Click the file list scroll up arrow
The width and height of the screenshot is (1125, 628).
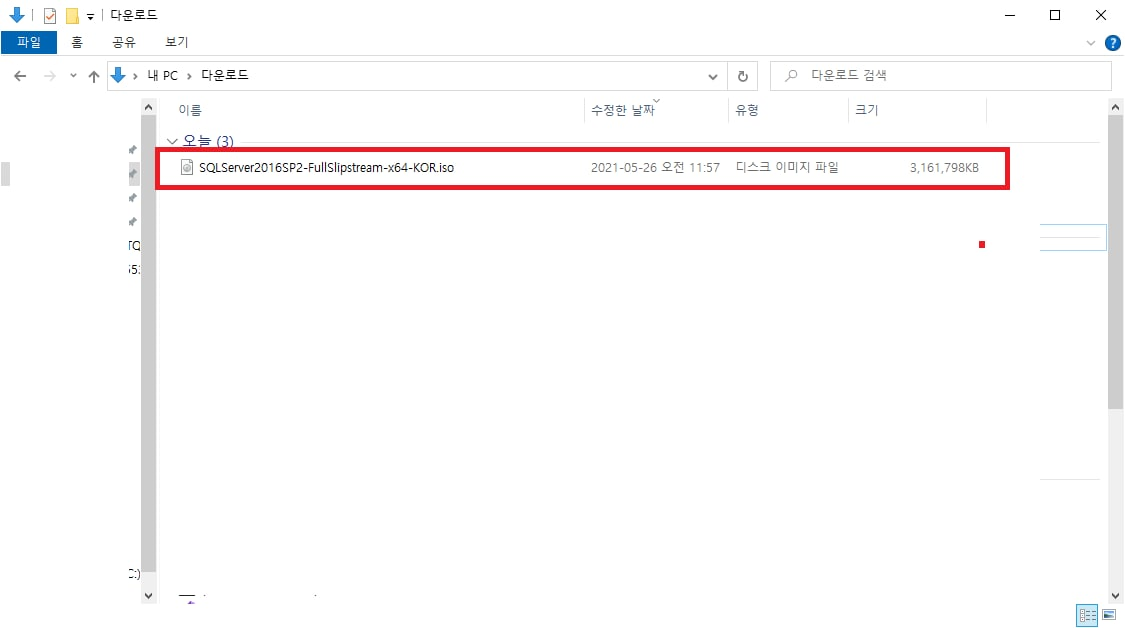tap(1115, 108)
